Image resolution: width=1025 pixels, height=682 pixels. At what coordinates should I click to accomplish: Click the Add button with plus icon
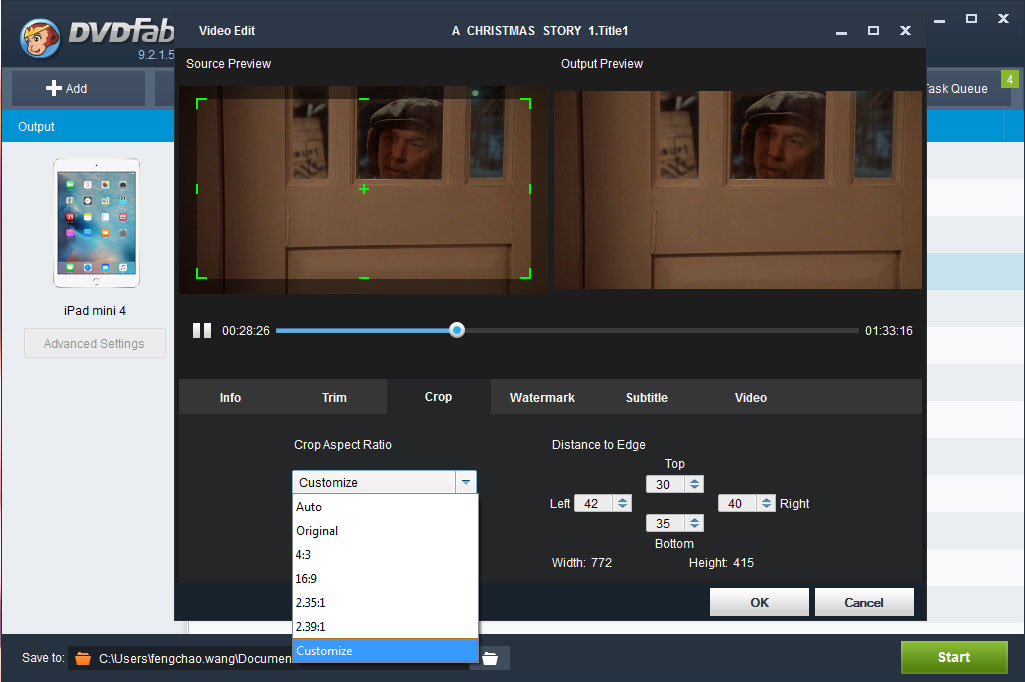point(67,88)
